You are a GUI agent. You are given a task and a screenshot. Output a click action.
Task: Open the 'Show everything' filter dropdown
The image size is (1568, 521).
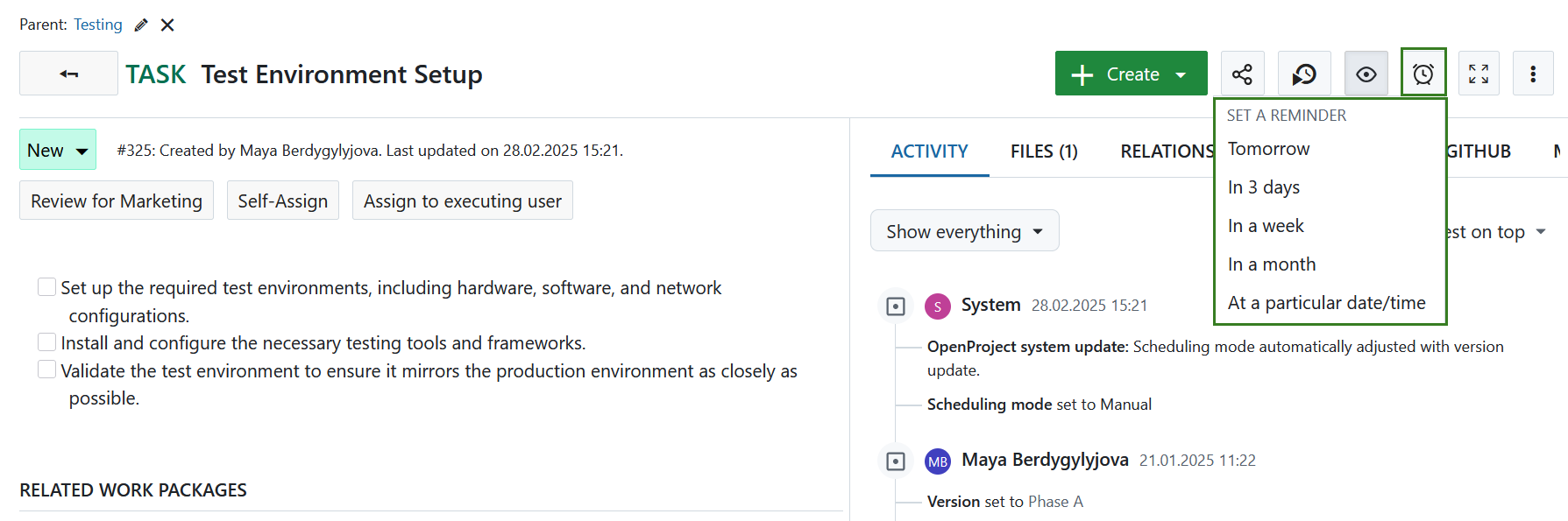point(964,231)
